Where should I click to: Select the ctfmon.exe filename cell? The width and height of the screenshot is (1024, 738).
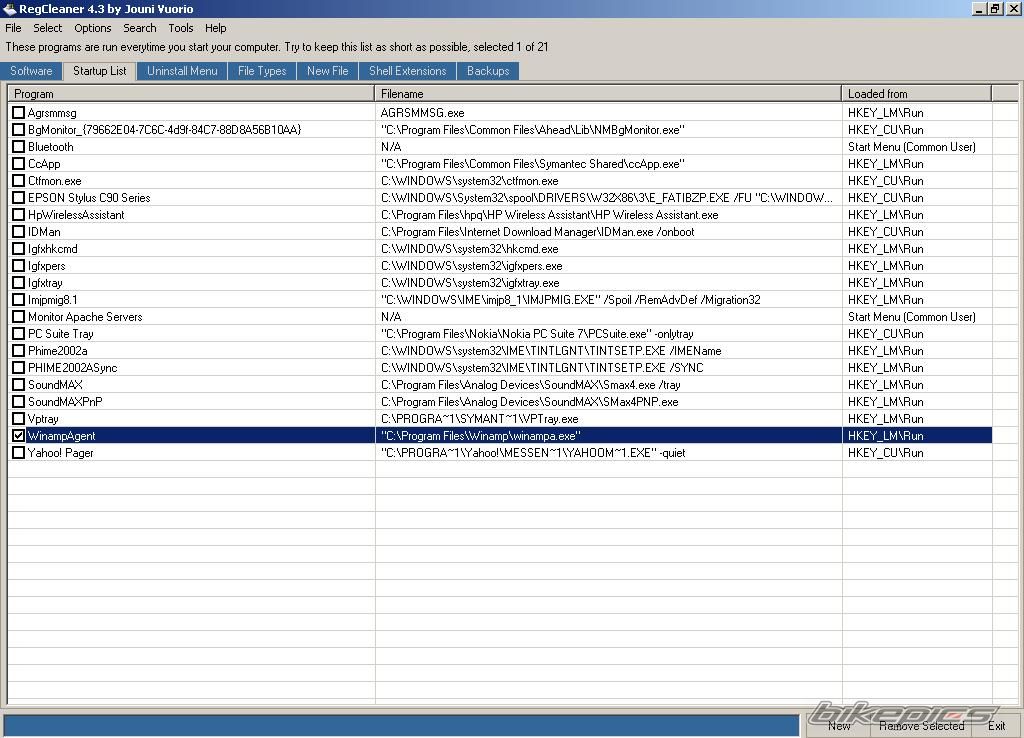click(x=609, y=181)
